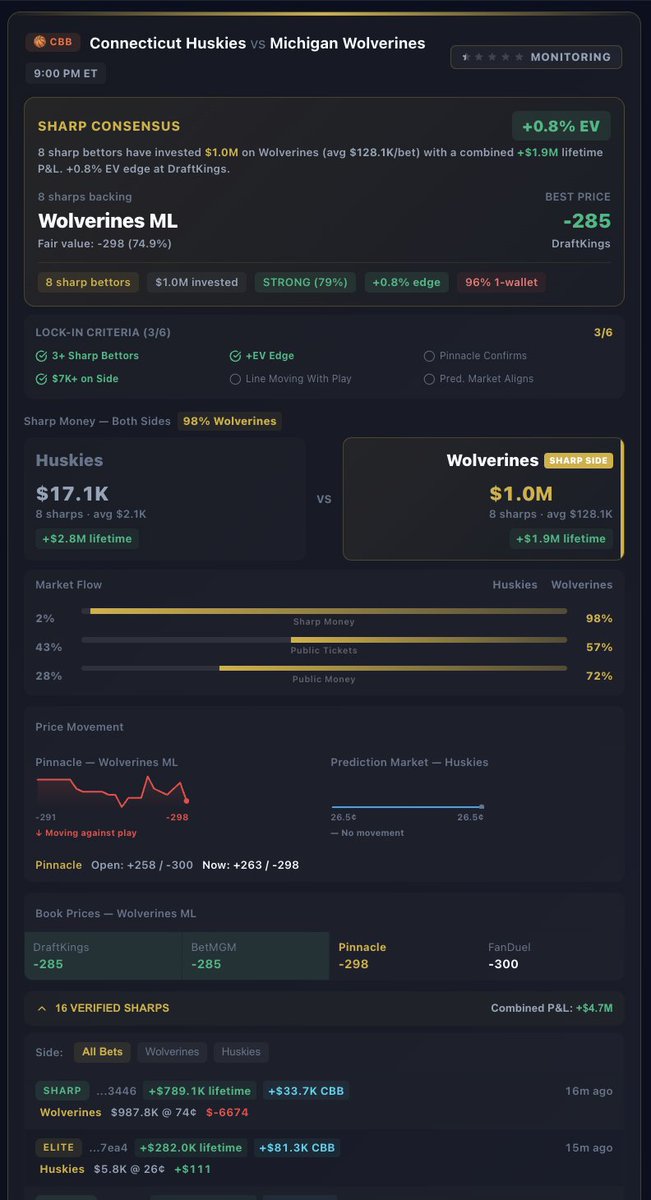This screenshot has width=651, height=1200.
Task: Click the 15m ago timestamp
Action: tap(590, 1147)
